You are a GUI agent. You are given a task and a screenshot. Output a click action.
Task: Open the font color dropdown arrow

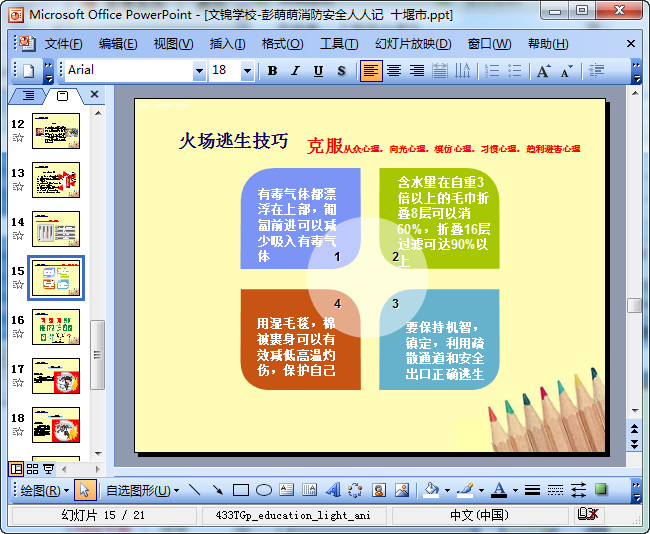515,490
